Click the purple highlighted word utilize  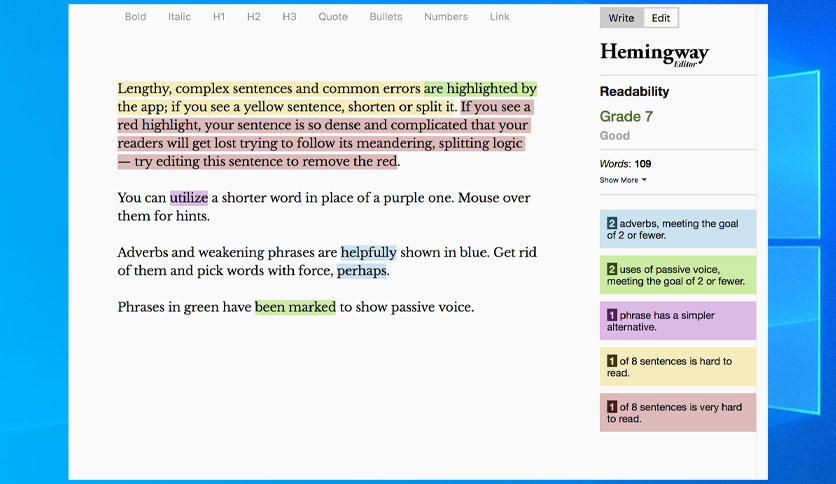tap(189, 198)
